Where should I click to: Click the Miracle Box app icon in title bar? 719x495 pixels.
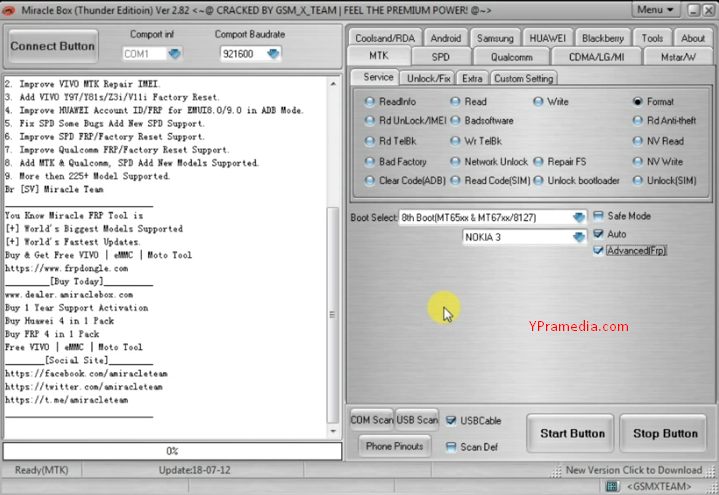tap(8, 10)
